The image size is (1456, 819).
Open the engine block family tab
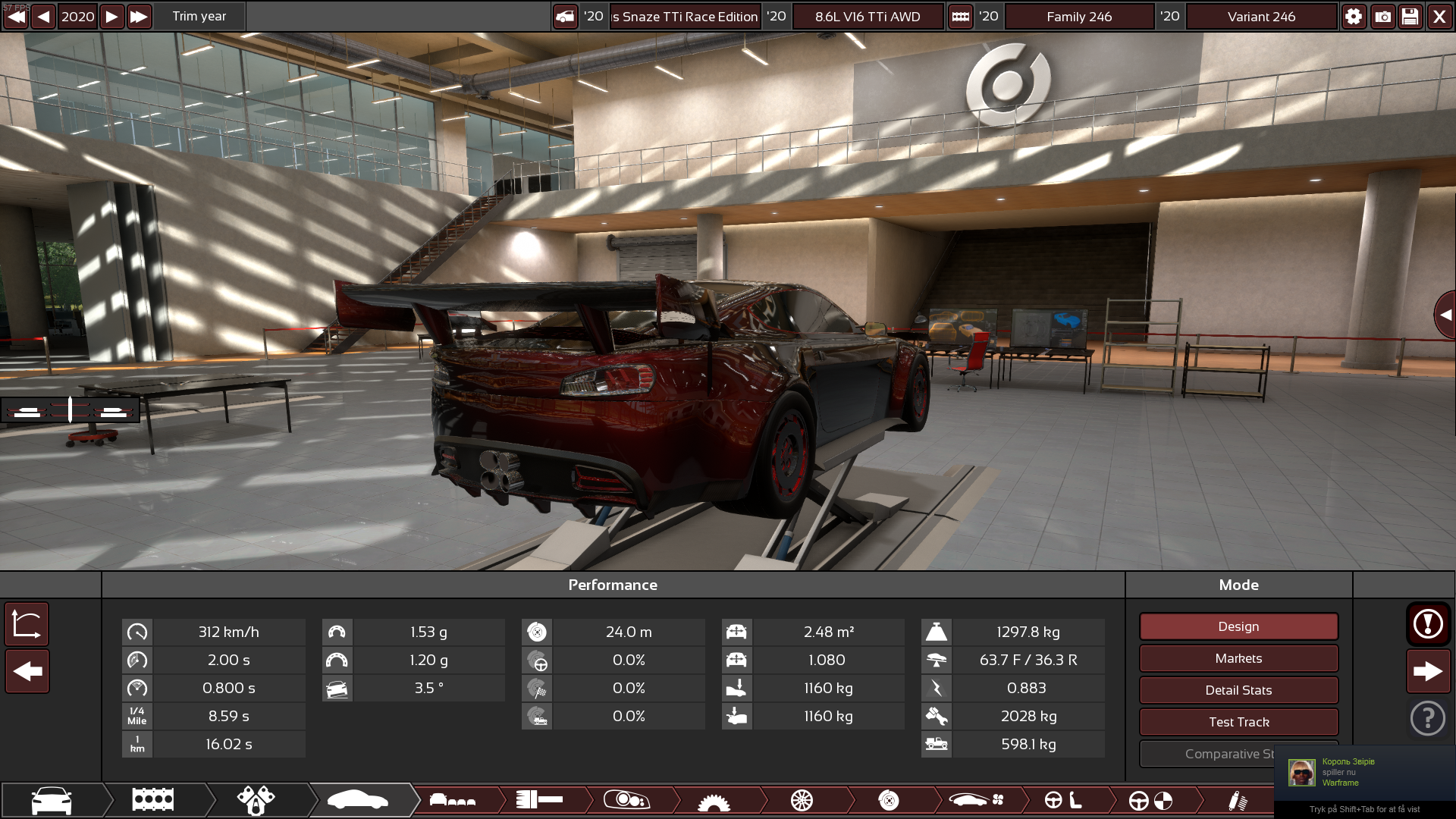click(152, 800)
